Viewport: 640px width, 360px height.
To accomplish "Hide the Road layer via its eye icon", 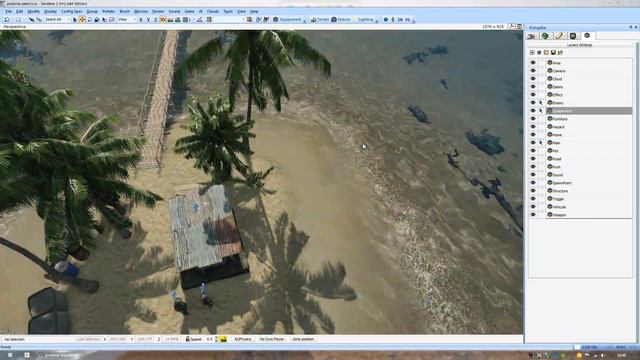I will pyautogui.click(x=533, y=158).
